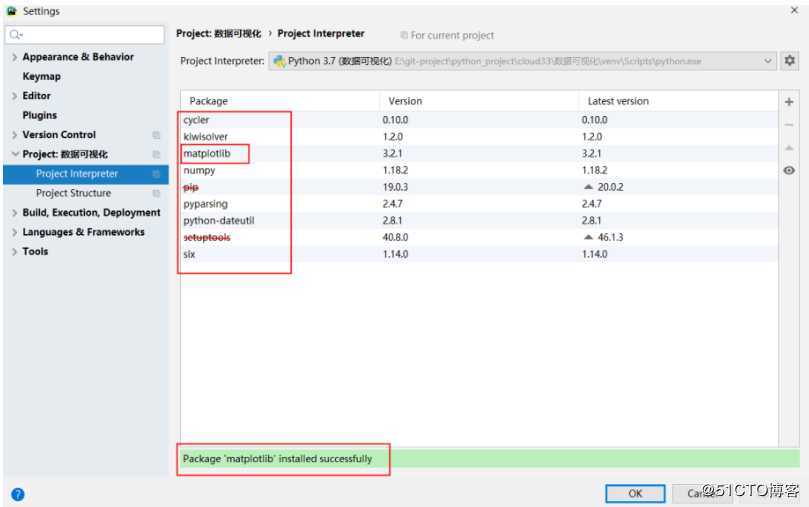This screenshot has width=809, height=507.
Task: Sort by the Package column header
Action: pos(280,101)
